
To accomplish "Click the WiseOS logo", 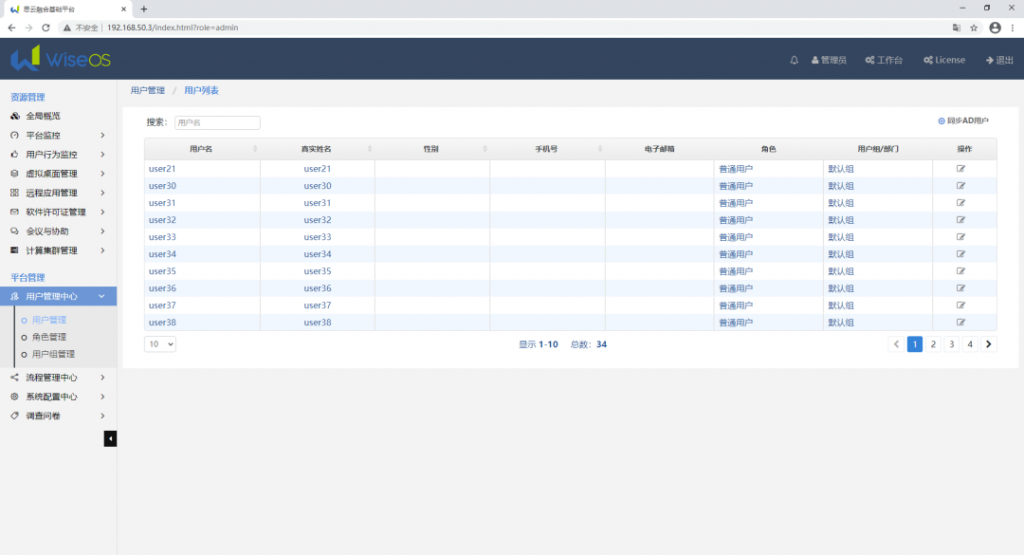I will click(x=60, y=59).
